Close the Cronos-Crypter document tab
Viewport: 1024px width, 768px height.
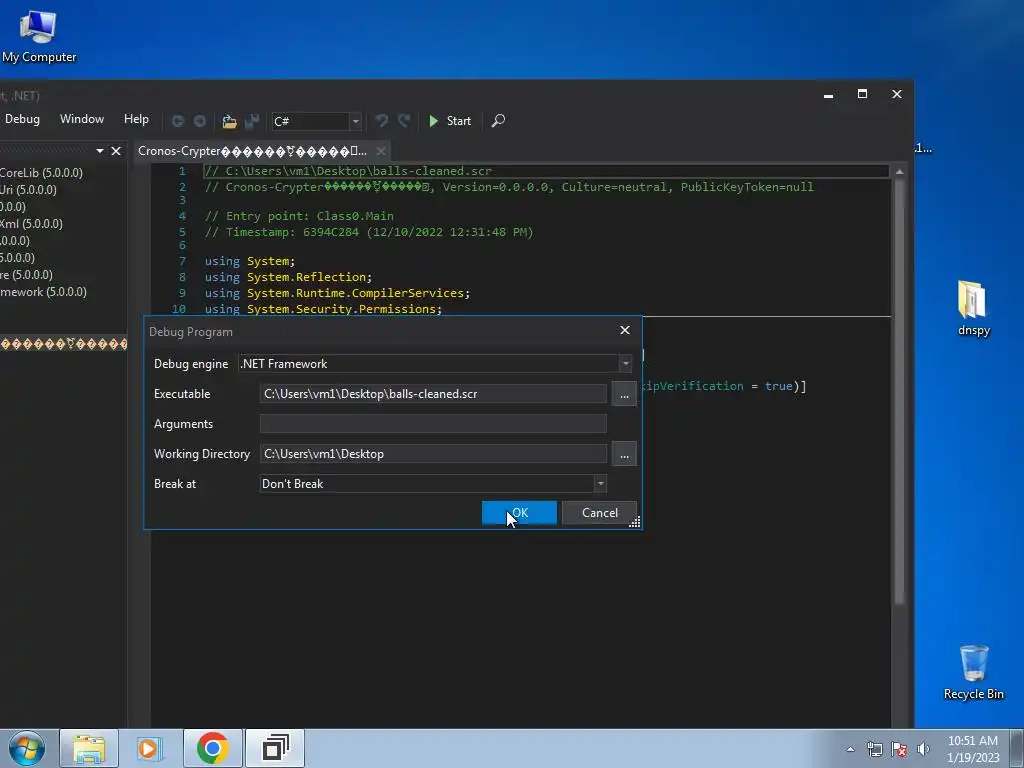[x=381, y=151]
